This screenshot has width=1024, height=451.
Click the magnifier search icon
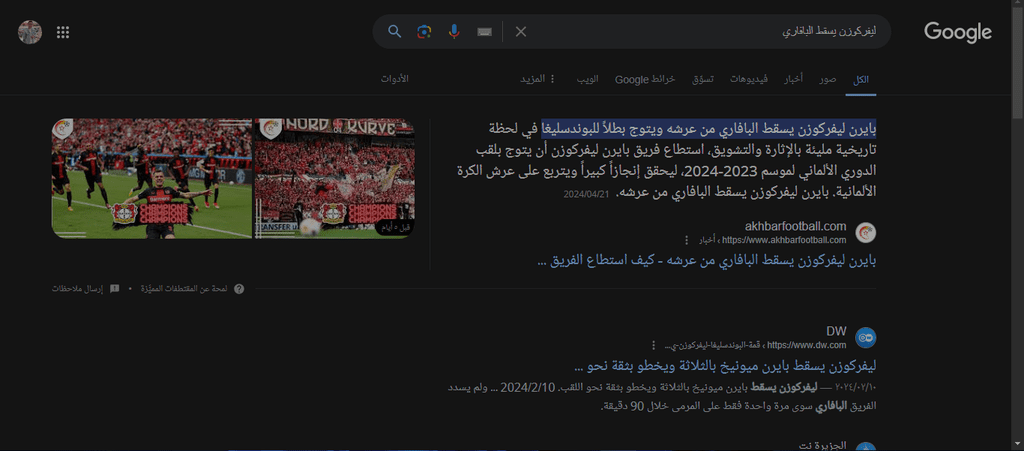point(394,31)
